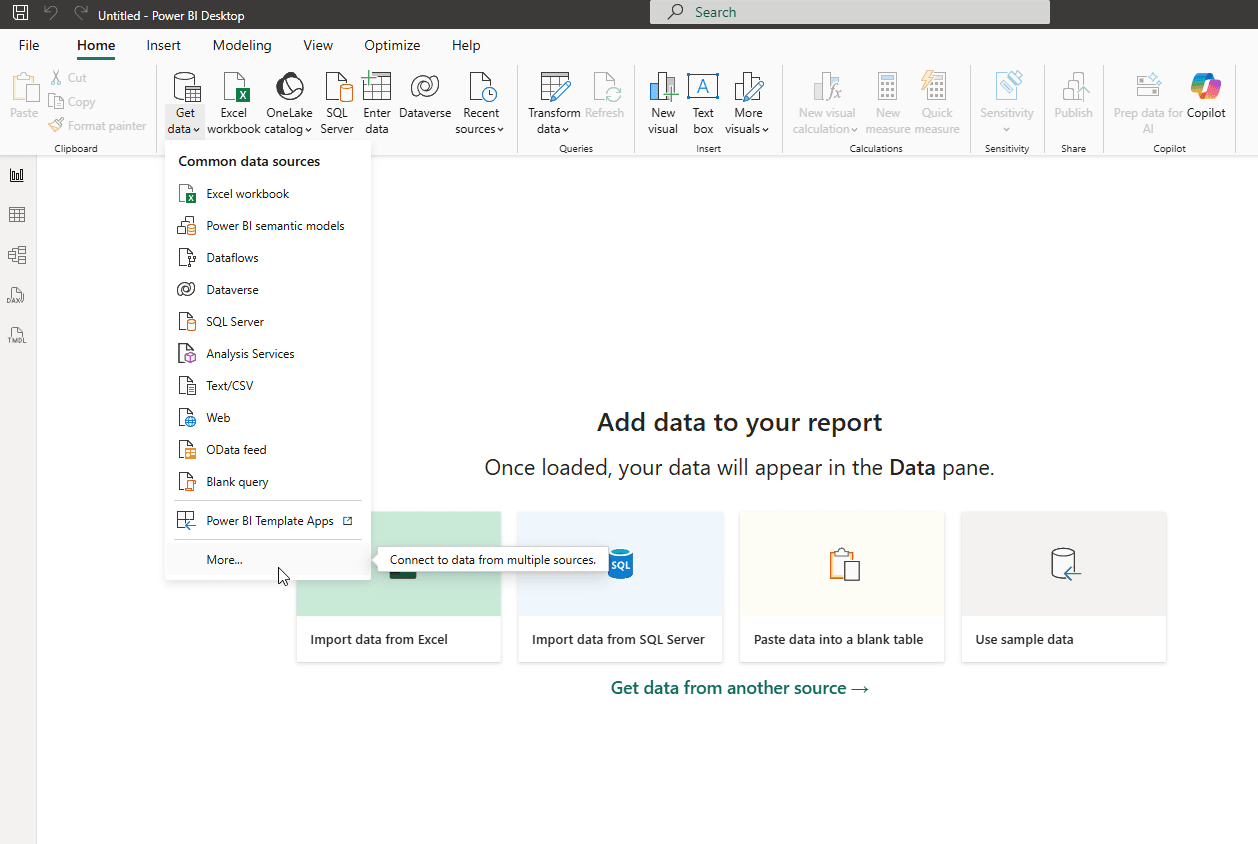This screenshot has height=844, width=1258.
Task: Click the Undo arrow in title bar
Action: (51, 14)
